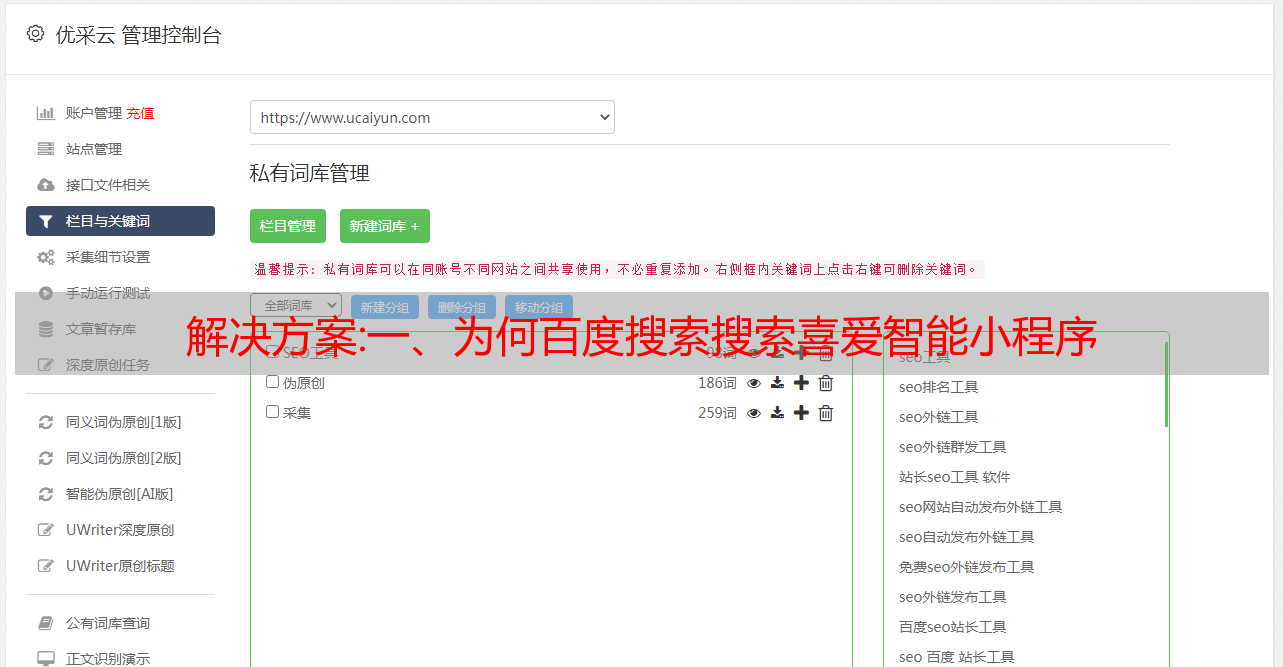Click the 259词 count for 采集
Viewport: 1283px width, 667px height.
click(x=717, y=413)
